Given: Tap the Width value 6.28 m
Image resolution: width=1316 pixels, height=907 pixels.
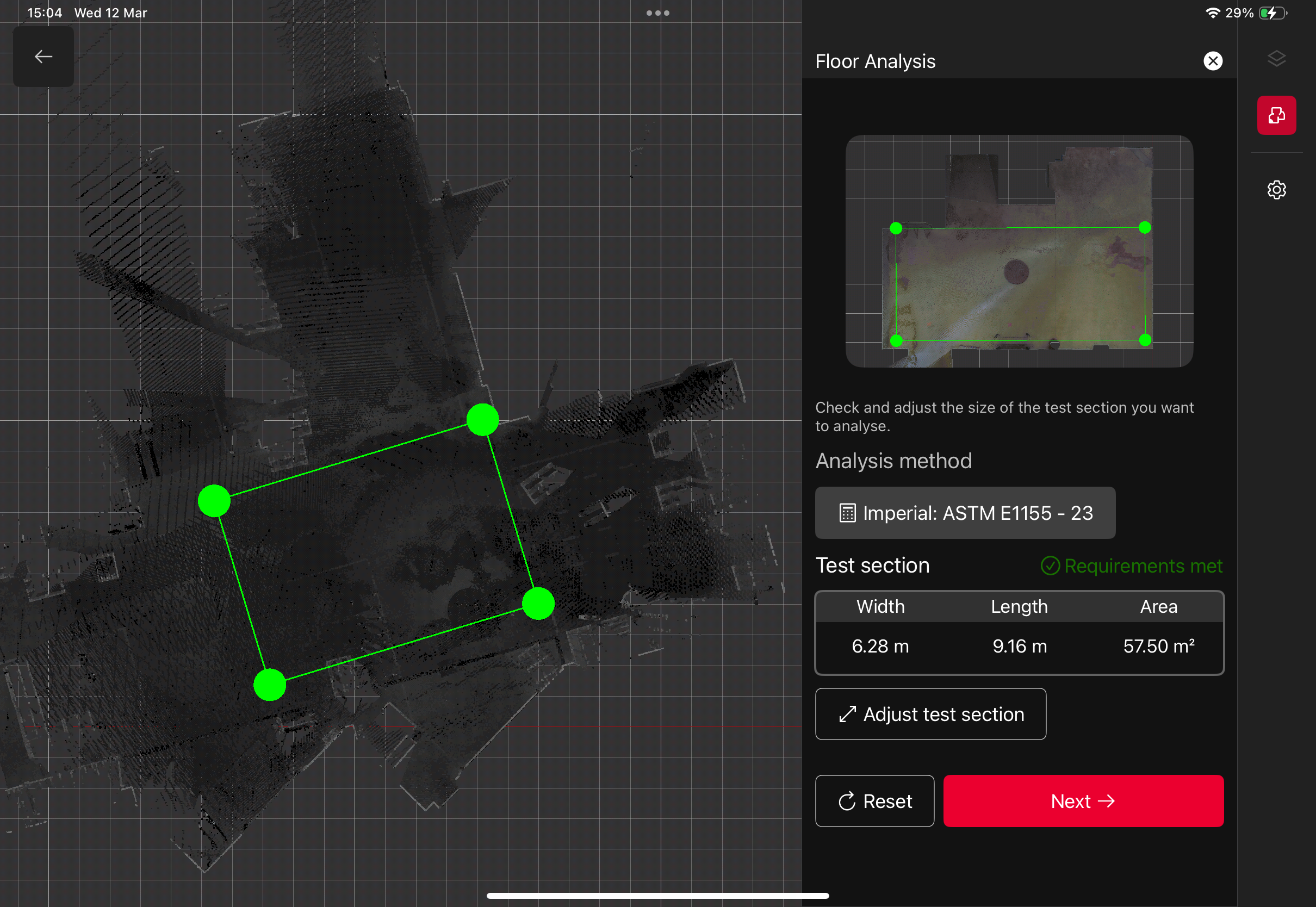Looking at the screenshot, I should [x=880, y=646].
